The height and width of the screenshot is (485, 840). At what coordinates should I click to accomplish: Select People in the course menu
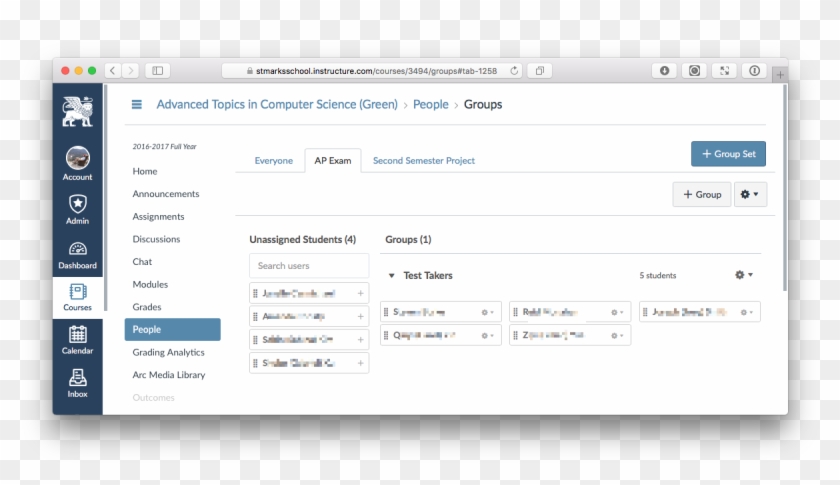[x=172, y=330]
